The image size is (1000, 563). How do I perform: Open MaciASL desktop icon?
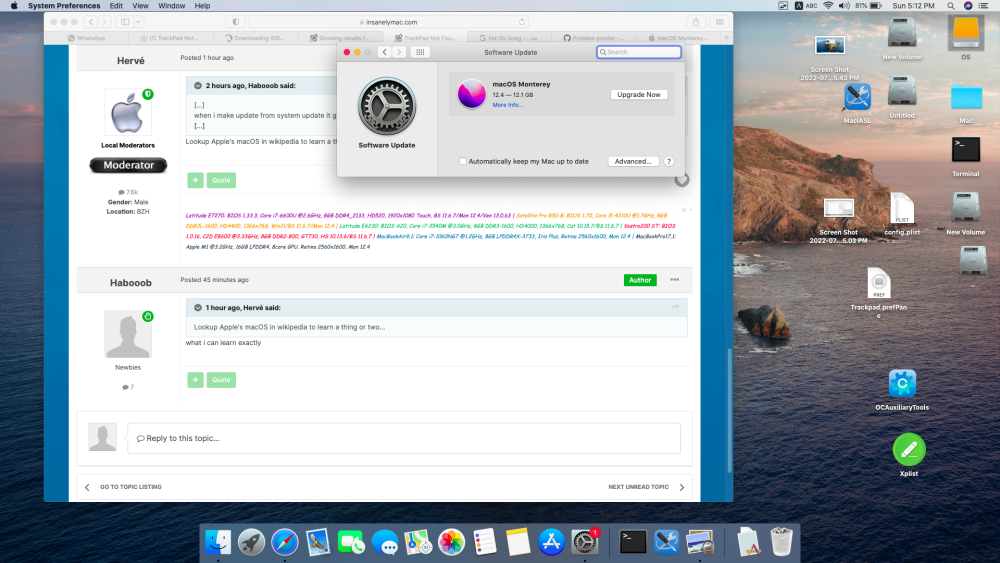[x=857, y=98]
